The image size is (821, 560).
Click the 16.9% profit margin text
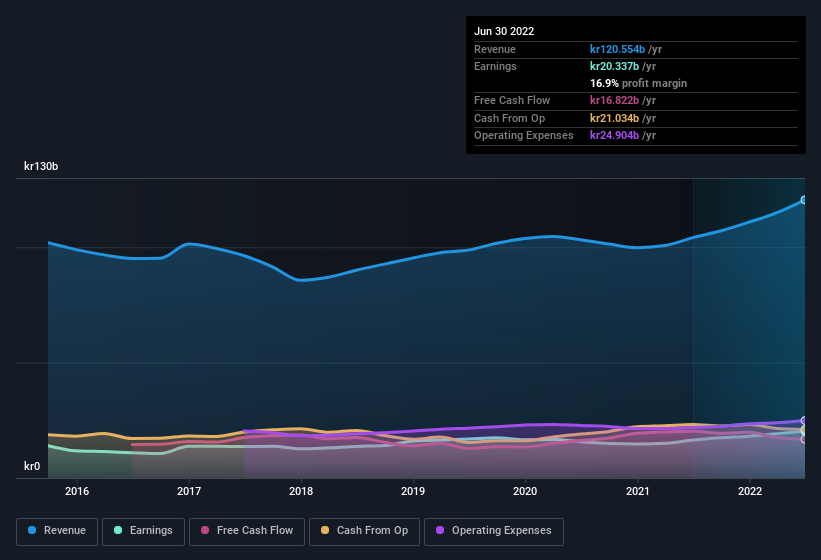tap(638, 83)
